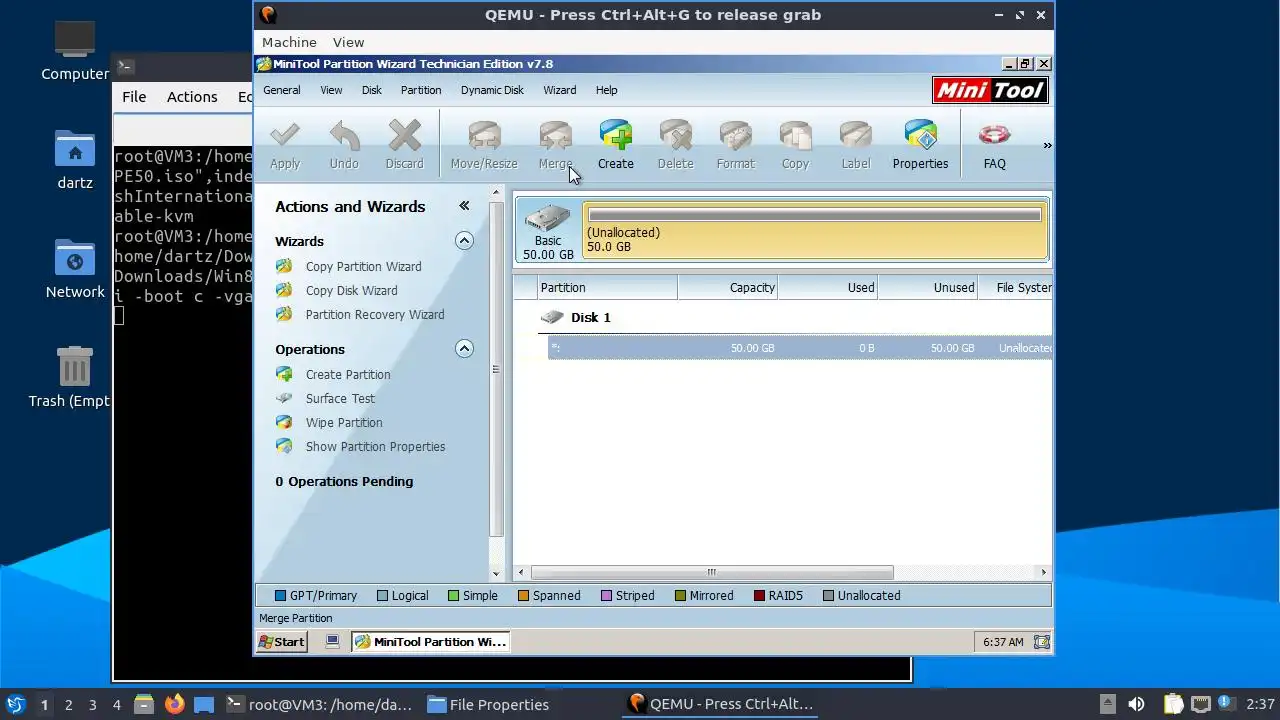Click the RAID5 legend color box
The width and height of the screenshot is (1280, 720).
tap(759, 596)
